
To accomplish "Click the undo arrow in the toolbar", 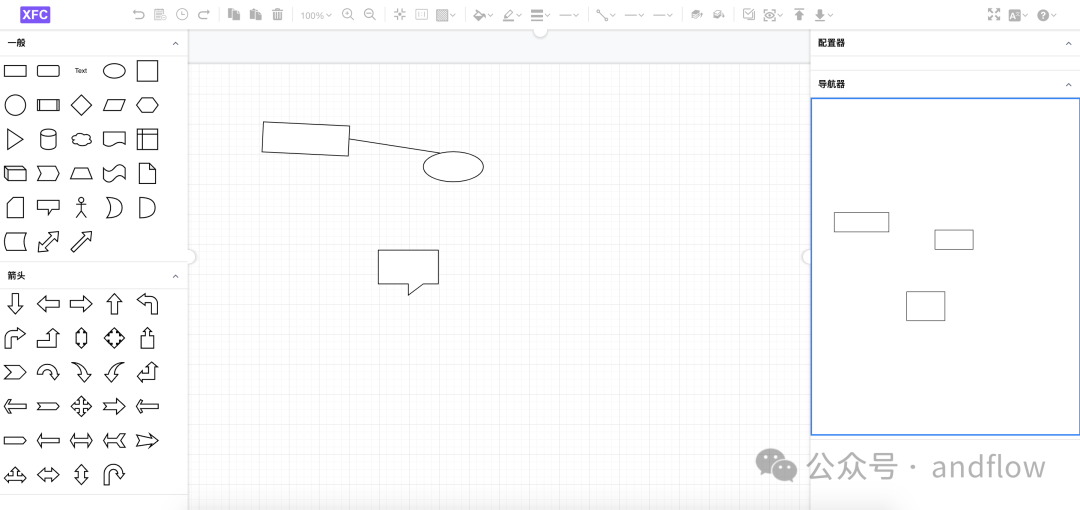I will click(x=138, y=15).
